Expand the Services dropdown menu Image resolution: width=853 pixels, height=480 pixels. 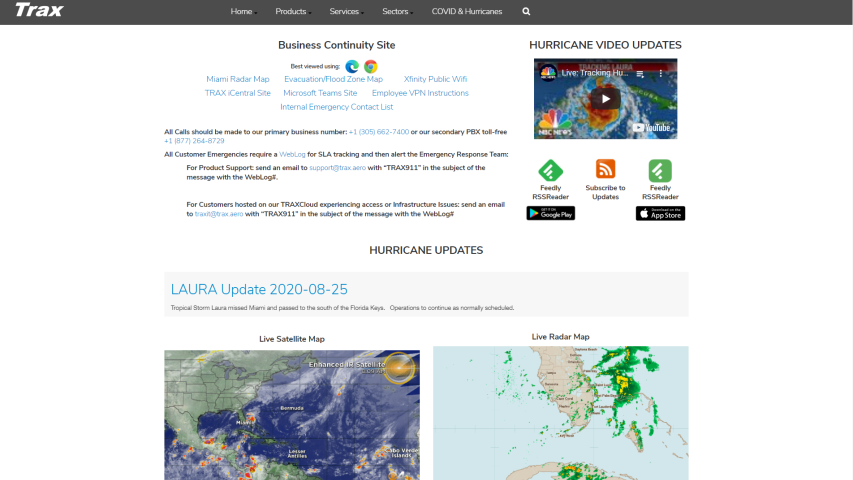pos(345,12)
